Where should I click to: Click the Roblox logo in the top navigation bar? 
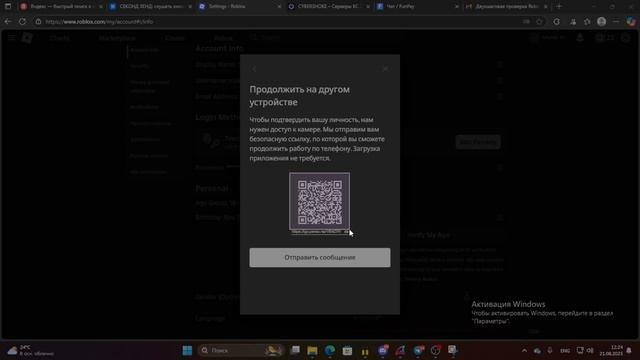coord(27,38)
